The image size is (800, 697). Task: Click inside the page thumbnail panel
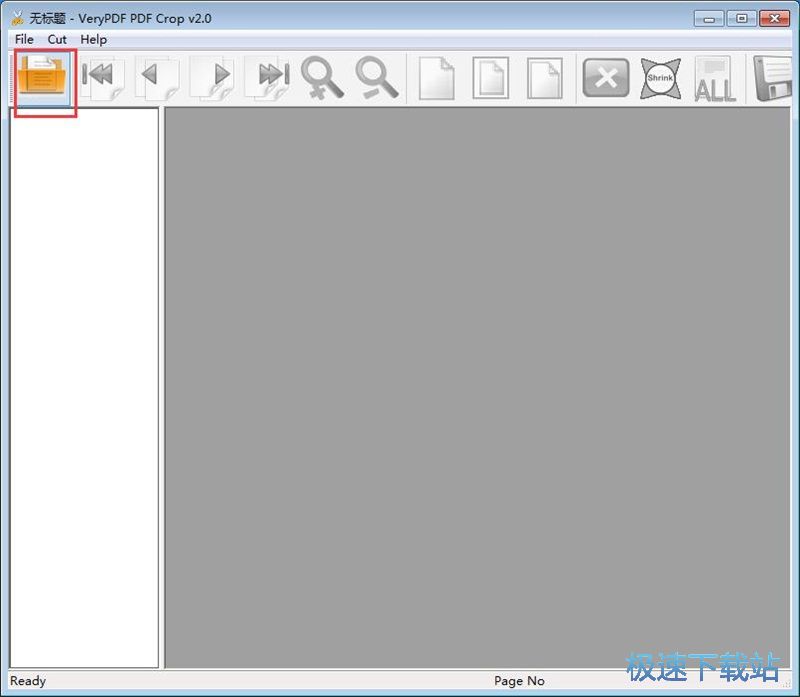(85, 390)
